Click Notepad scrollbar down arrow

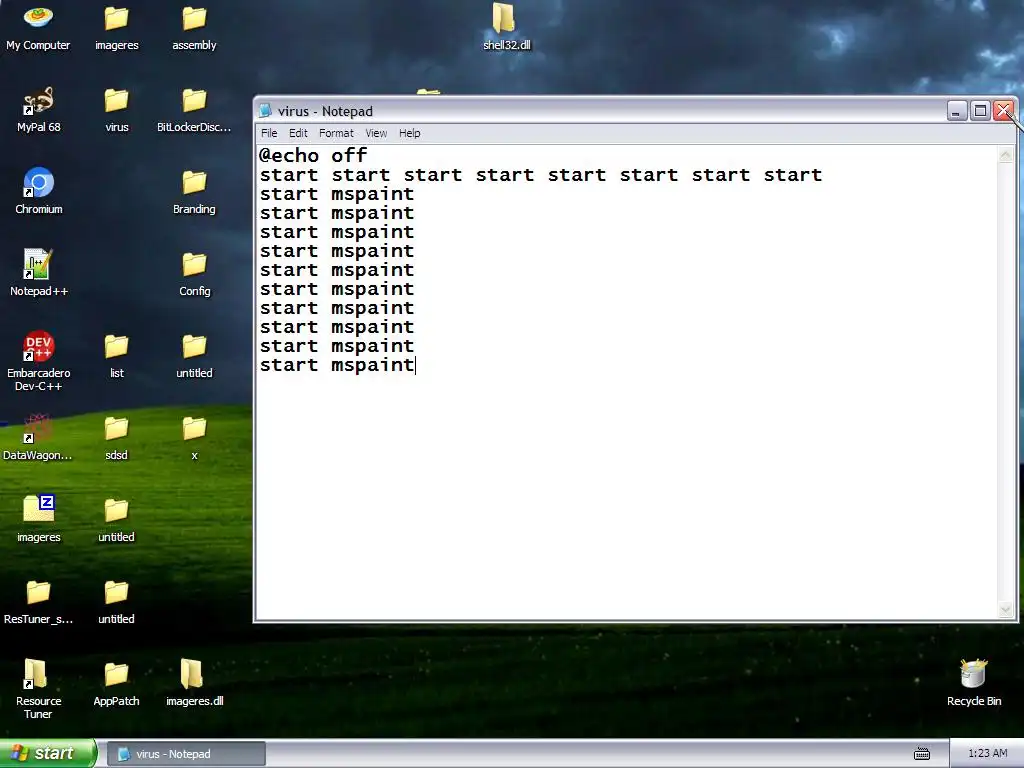tap(1005, 610)
